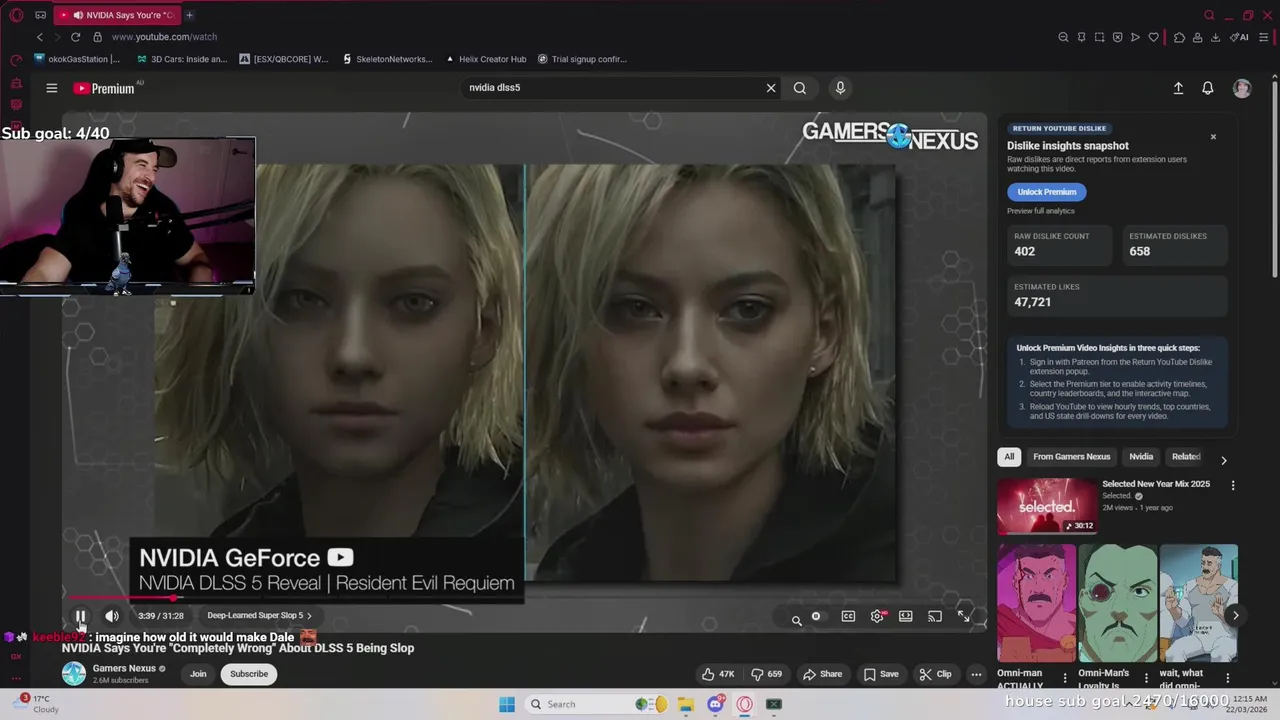Close the Dislike insights snapshot panel
The height and width of the screenshot is (720, 1280).
point(1213,137)
